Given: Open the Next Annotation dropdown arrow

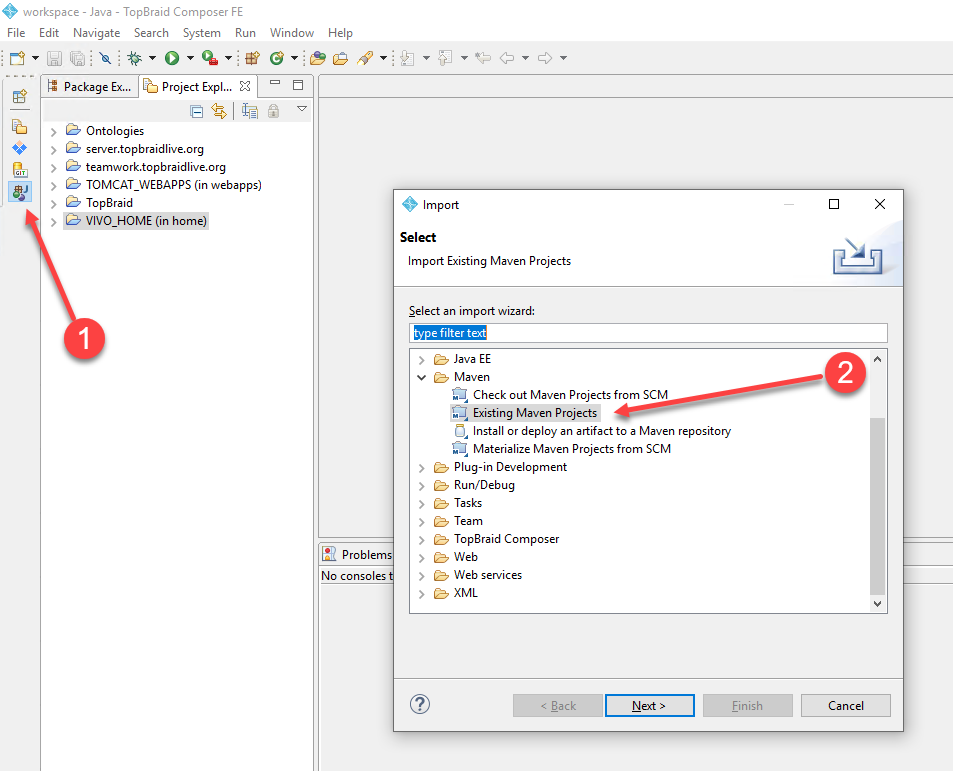Looking at the screenshot, I should pos(426,58).
